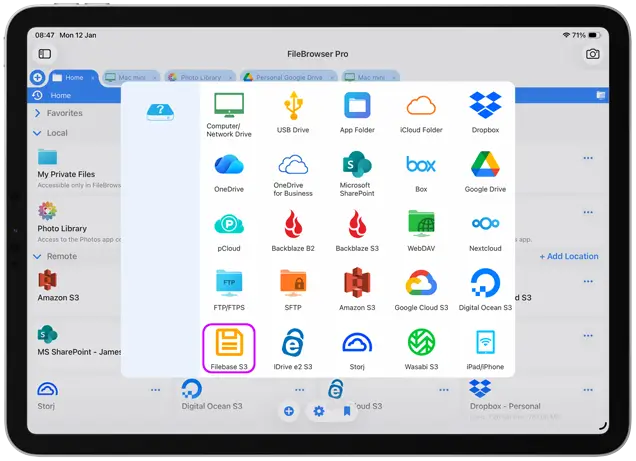This screenshot has height=461, width=636.
Task: Choose IDrive e2 S3 option
Action: 293,349
